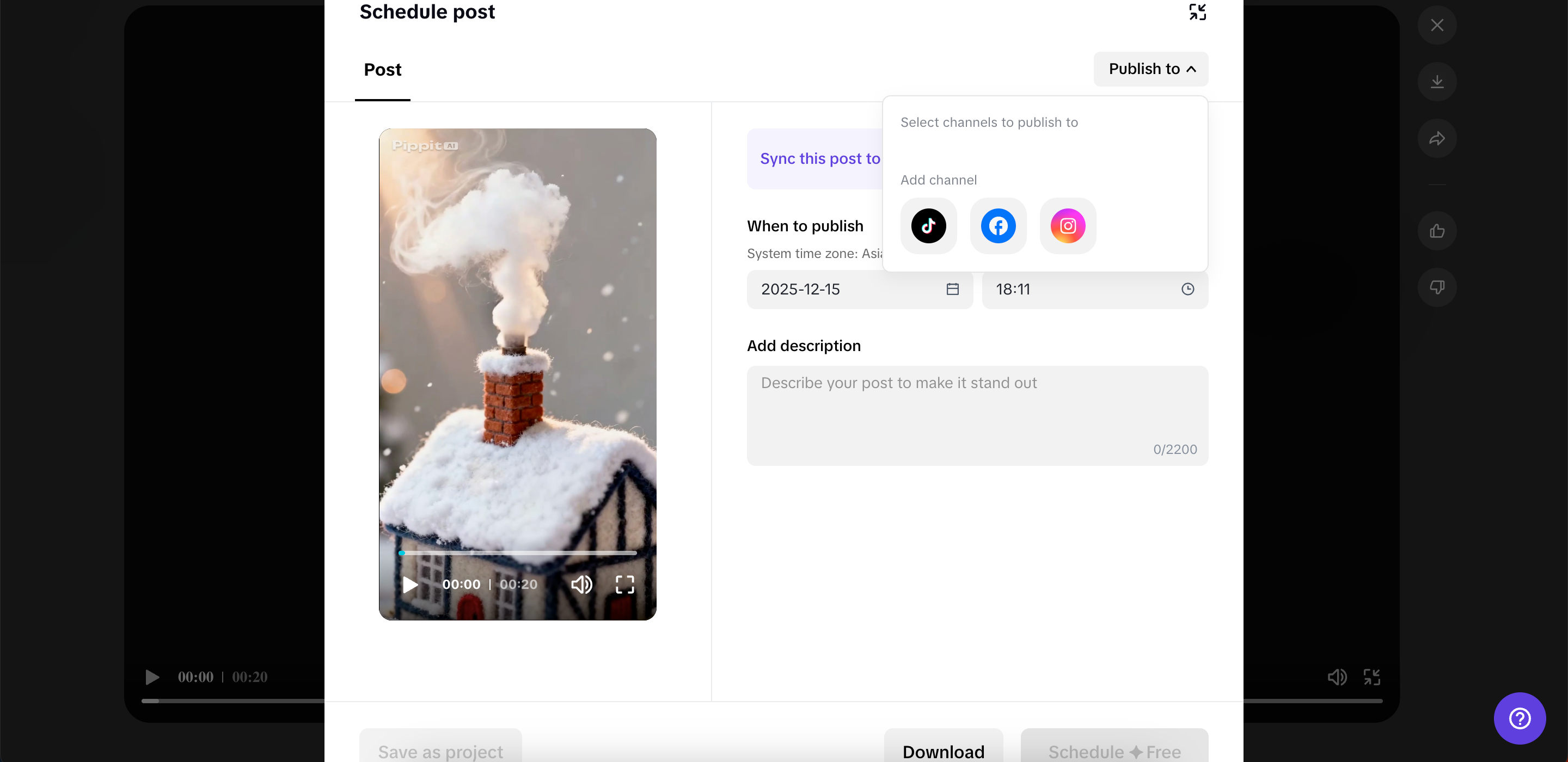Toggle thumbs-up approval for the video
This screenshot has height=762, width=1568.
(x=1437, y=231)
